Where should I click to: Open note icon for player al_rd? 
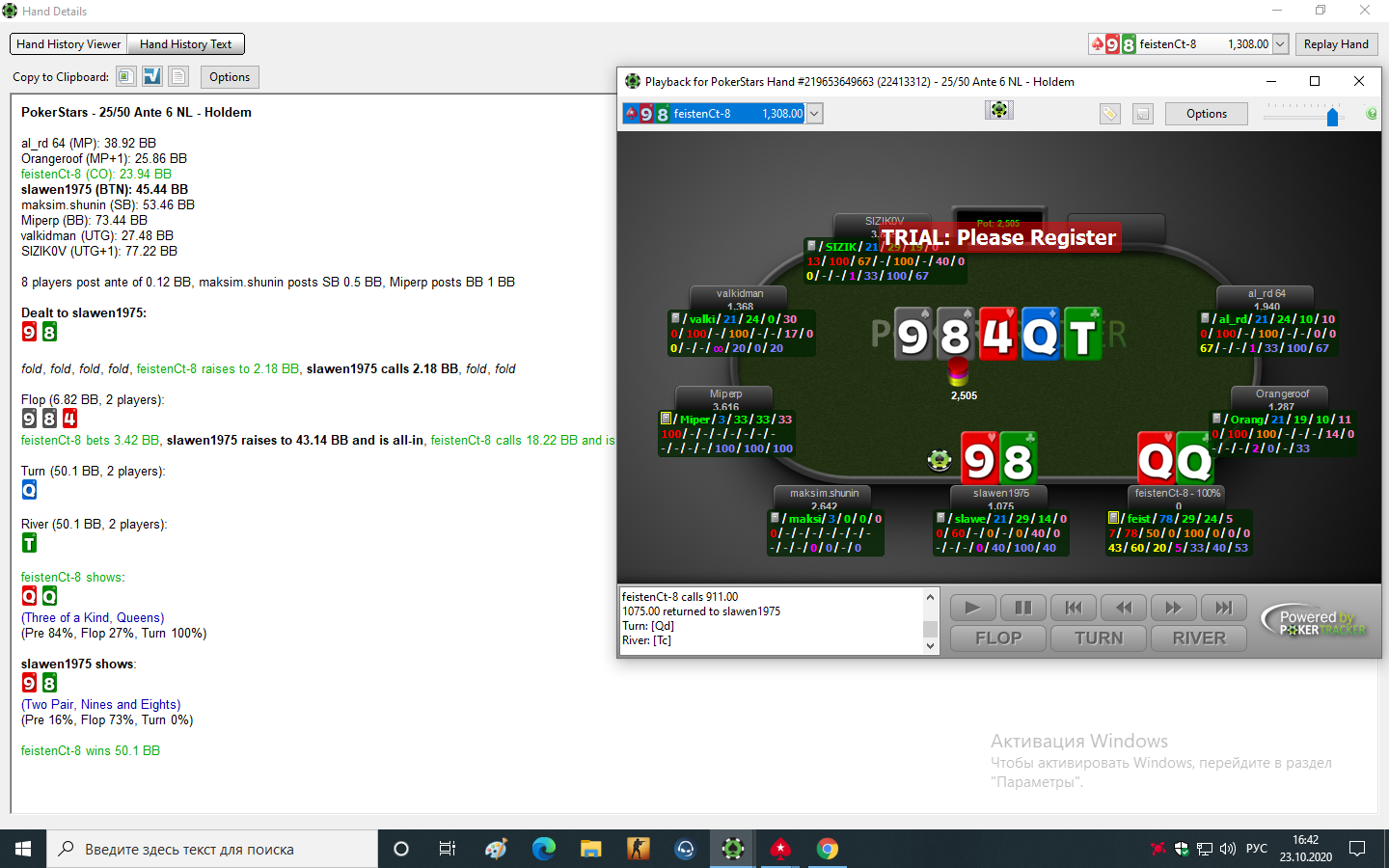pos(1205,317)
